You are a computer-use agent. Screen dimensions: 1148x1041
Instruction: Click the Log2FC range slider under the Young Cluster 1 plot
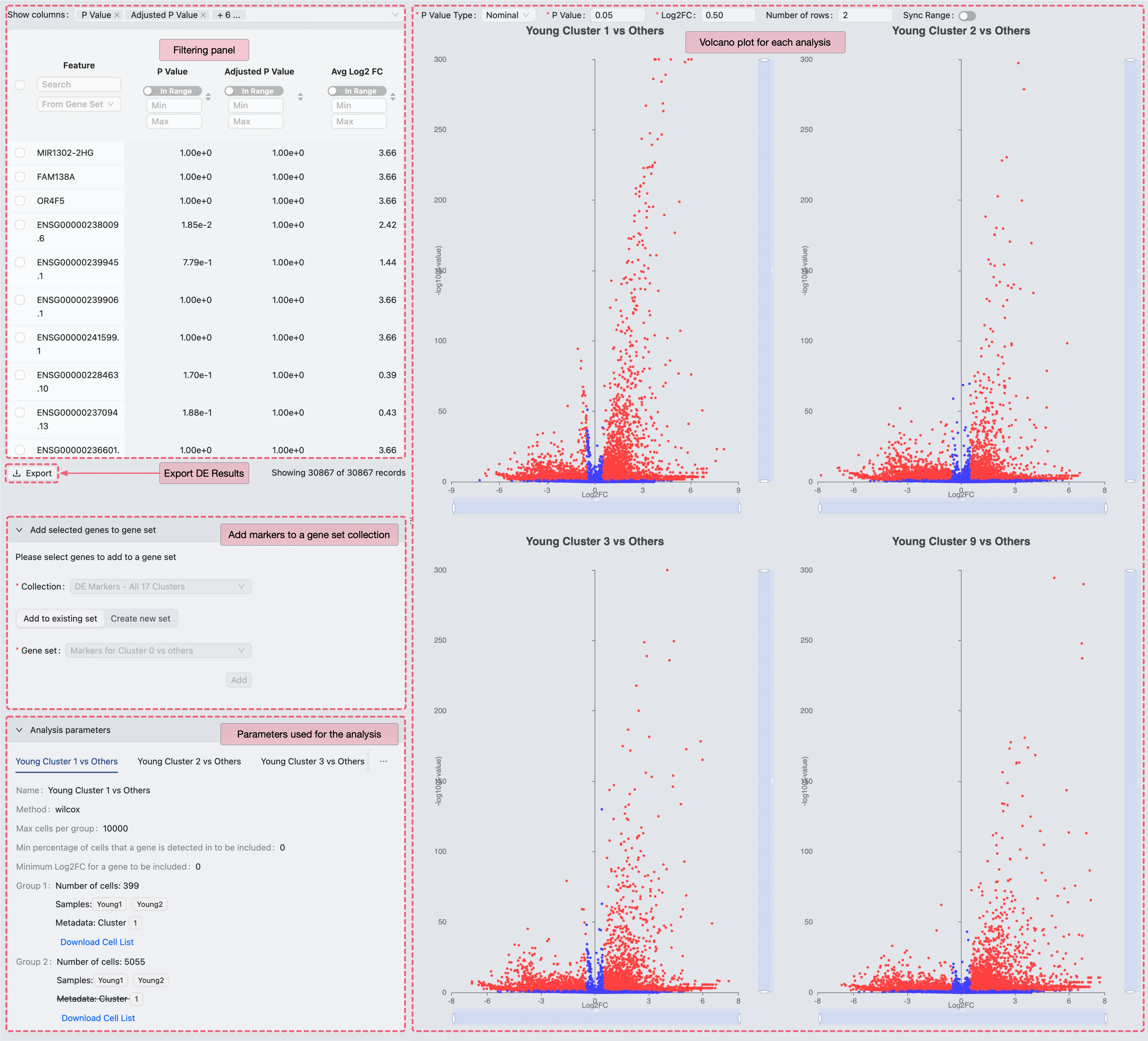click(596, 507)
